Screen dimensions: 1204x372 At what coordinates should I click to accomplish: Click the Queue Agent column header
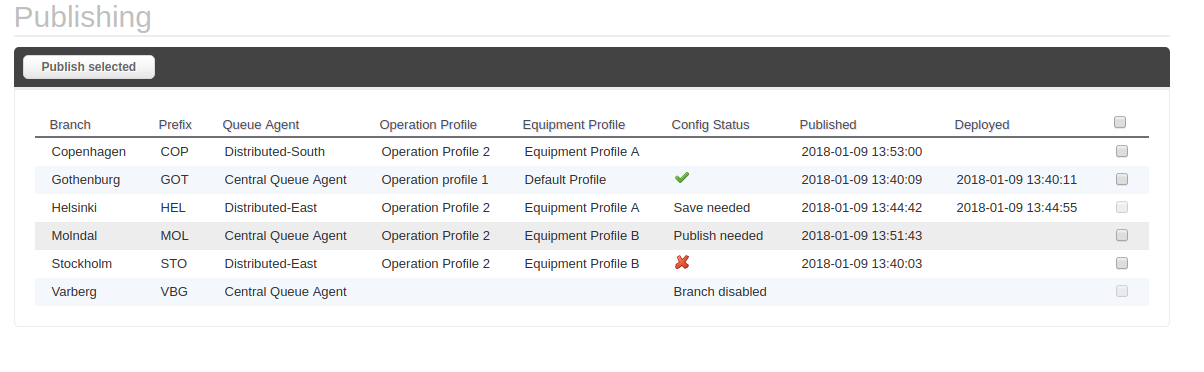pos(261,125)
